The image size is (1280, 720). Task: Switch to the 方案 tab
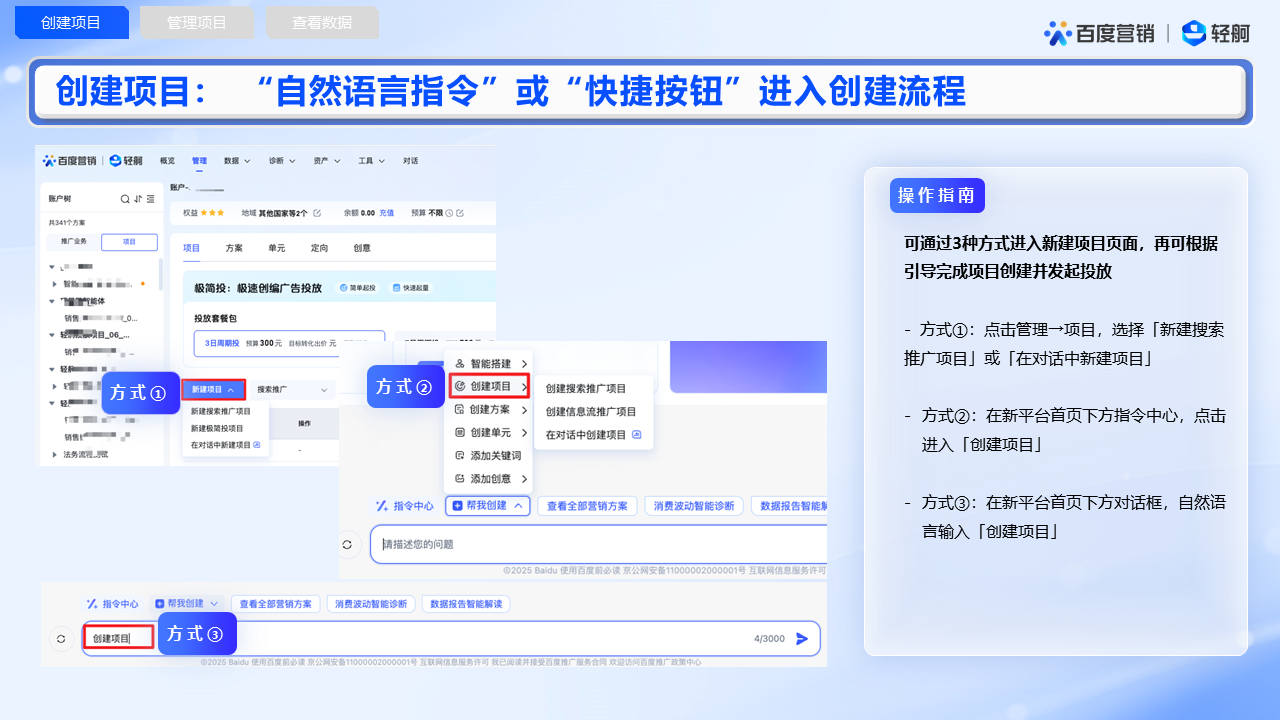point(234,248)
